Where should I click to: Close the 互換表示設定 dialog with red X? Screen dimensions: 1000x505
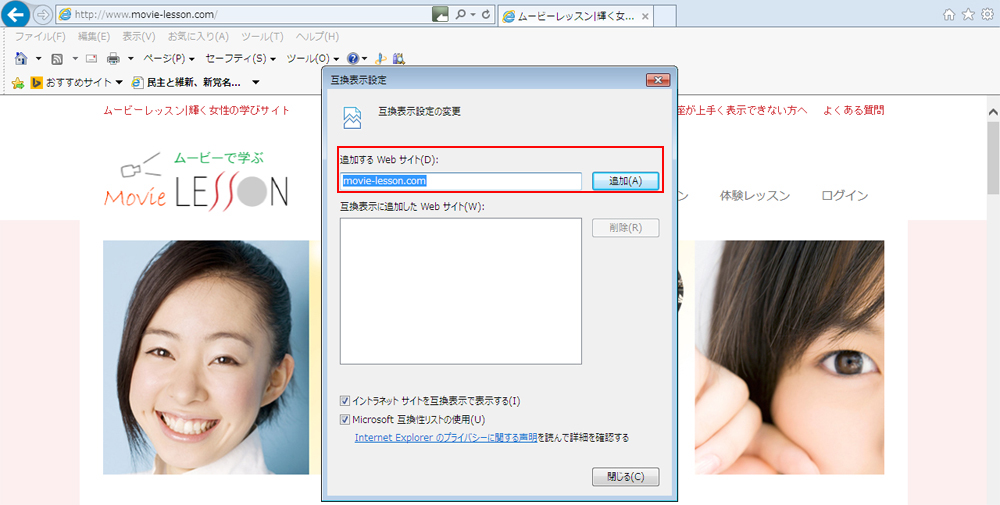(x=658, y=80)
